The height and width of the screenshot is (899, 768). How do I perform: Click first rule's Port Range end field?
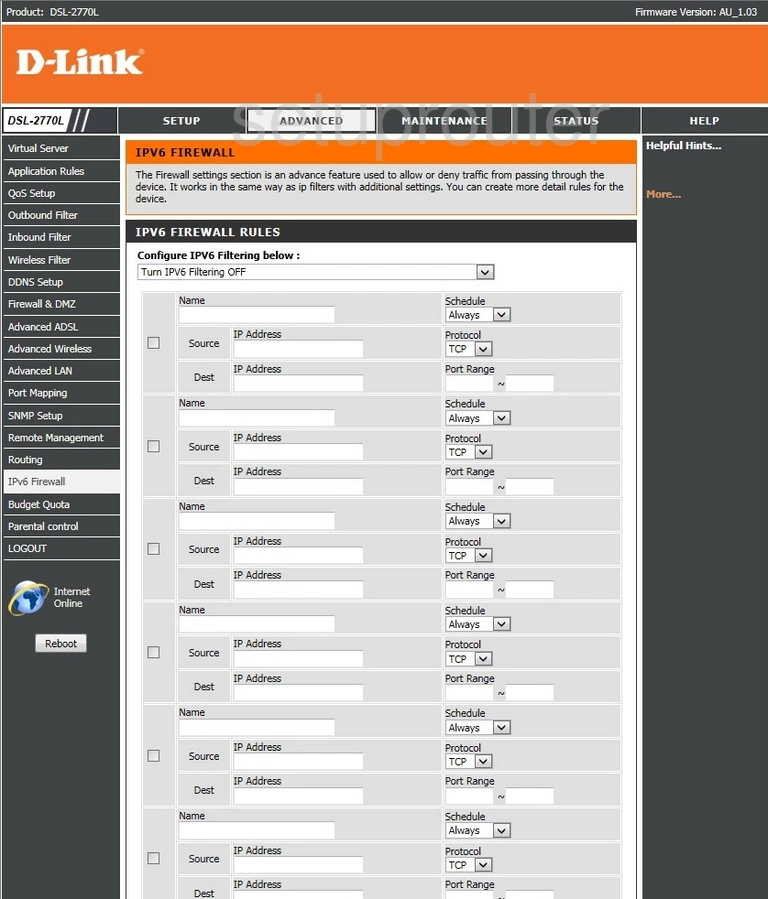(x=530, y=383)
